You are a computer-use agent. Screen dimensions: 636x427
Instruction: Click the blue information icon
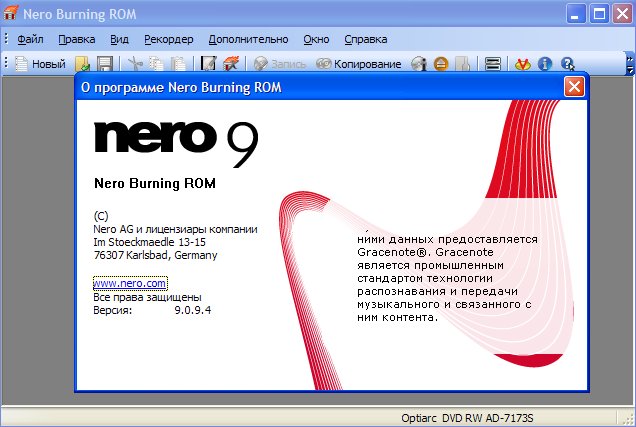(545, 64)
